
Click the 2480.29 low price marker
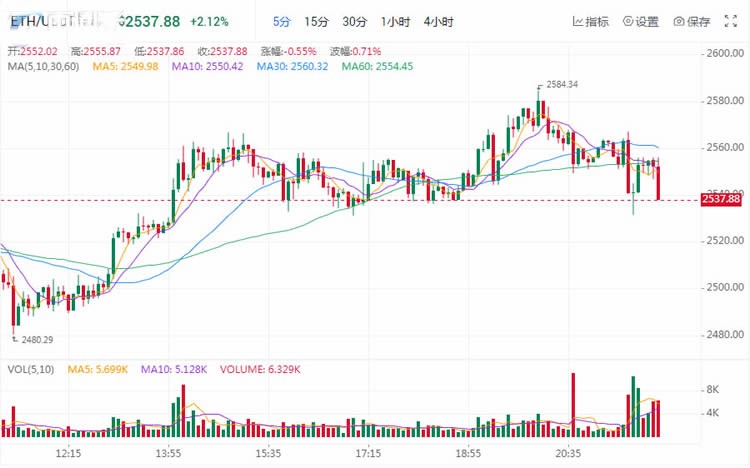click(x=37, y=340)
